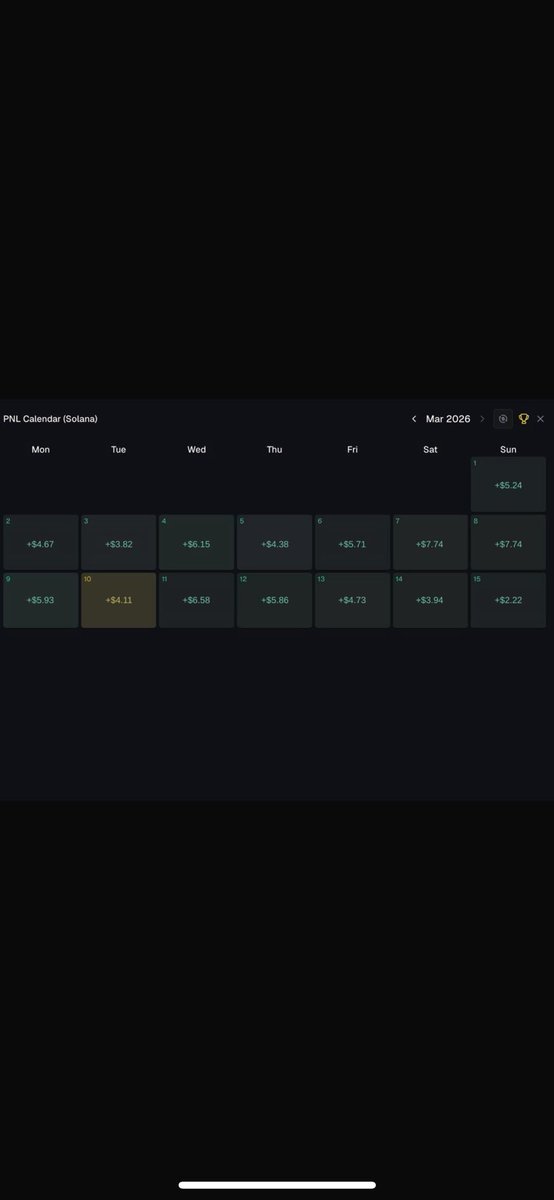Select day 14 cell showing +$3.94
This screenshot has width=554, height=1200.
430,600
